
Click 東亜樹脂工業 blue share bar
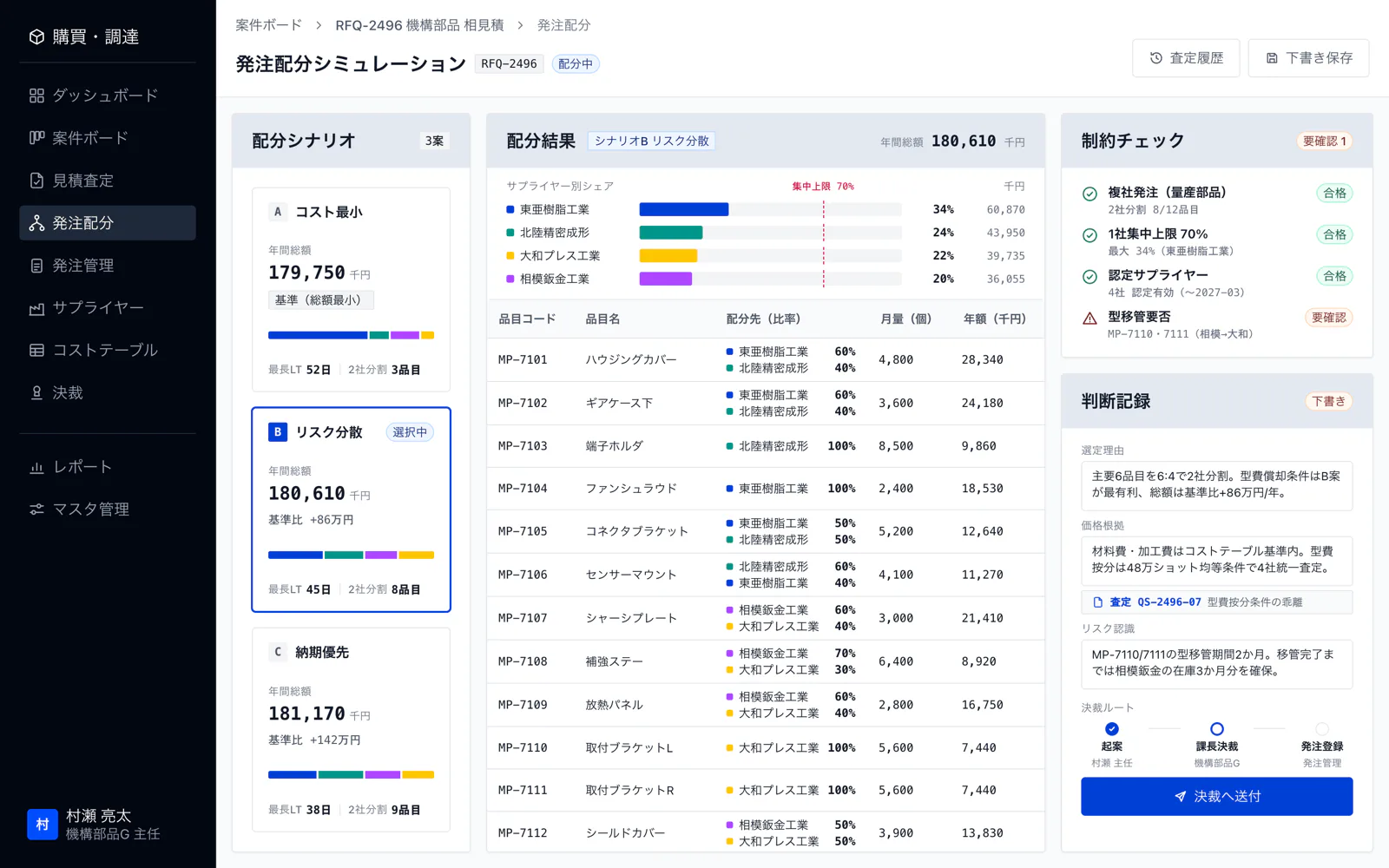pos(684,209)
